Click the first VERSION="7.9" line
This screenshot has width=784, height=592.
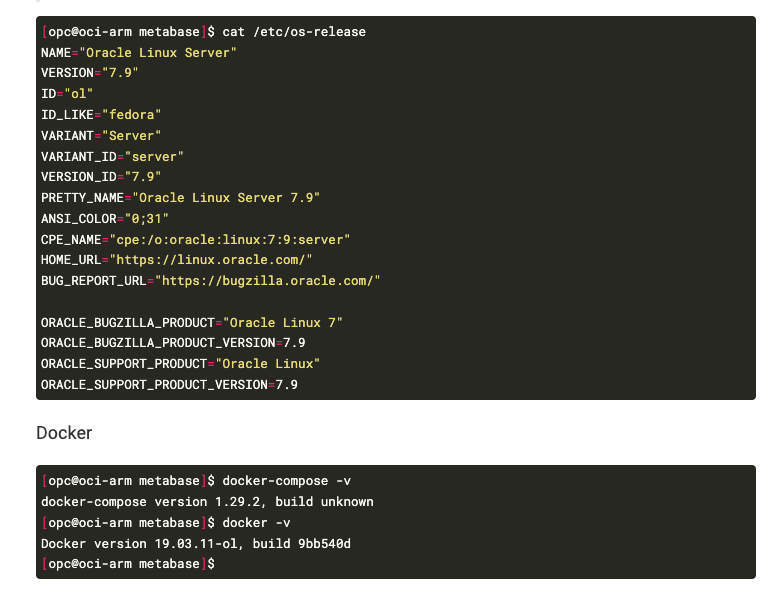(x=90, y=73)
